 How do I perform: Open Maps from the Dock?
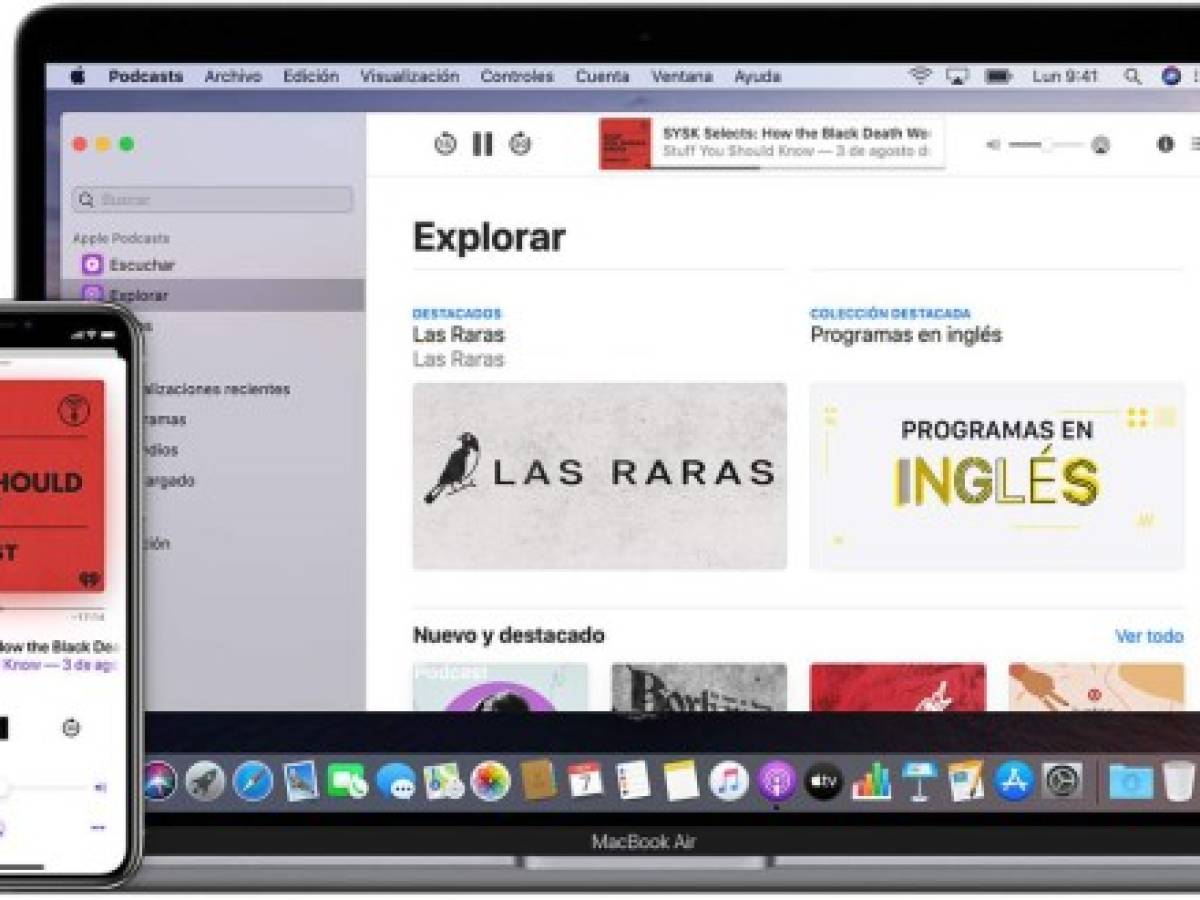[x=443, y=780]
